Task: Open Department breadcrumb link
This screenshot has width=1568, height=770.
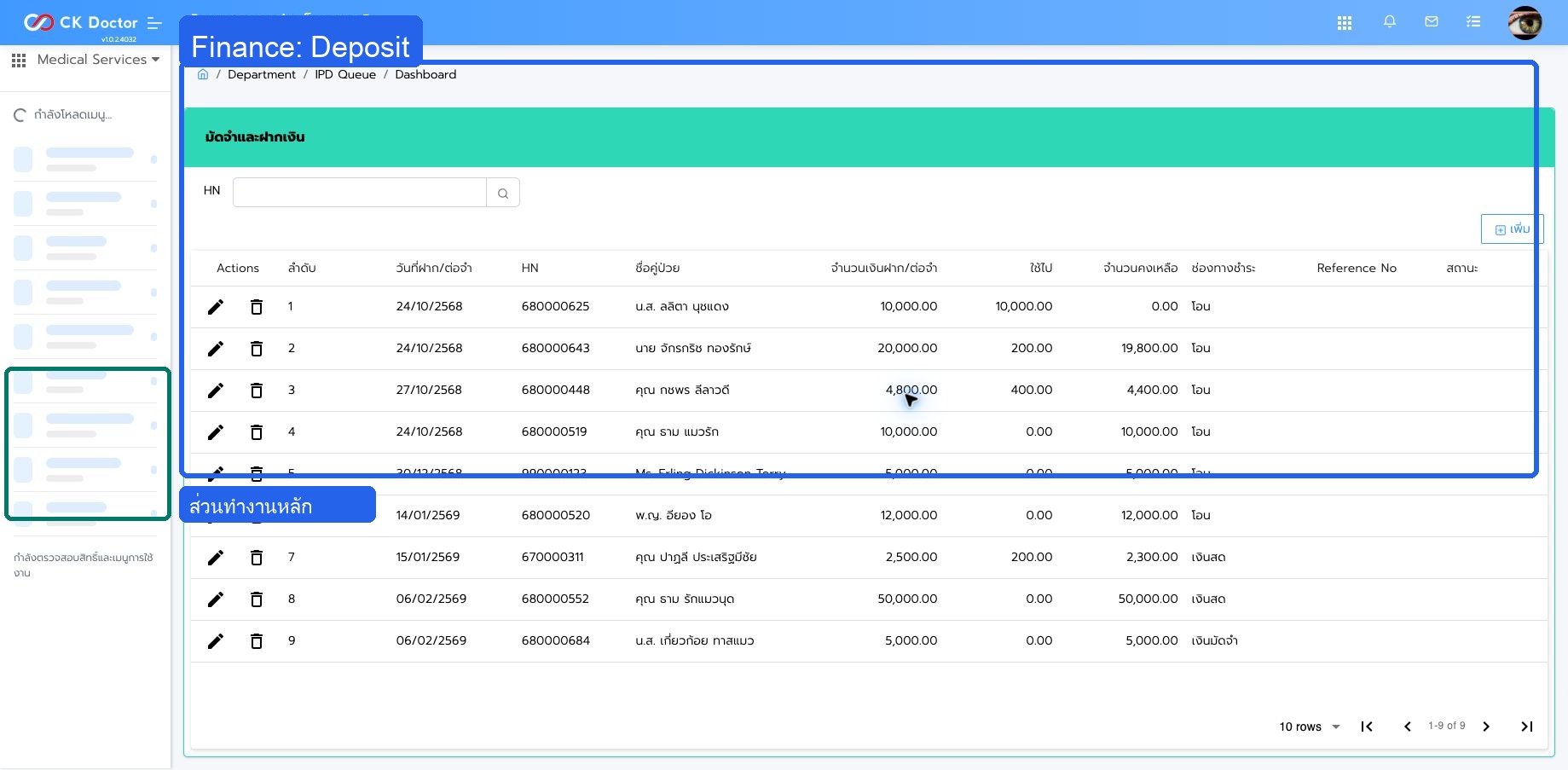Action: point(262,74)
